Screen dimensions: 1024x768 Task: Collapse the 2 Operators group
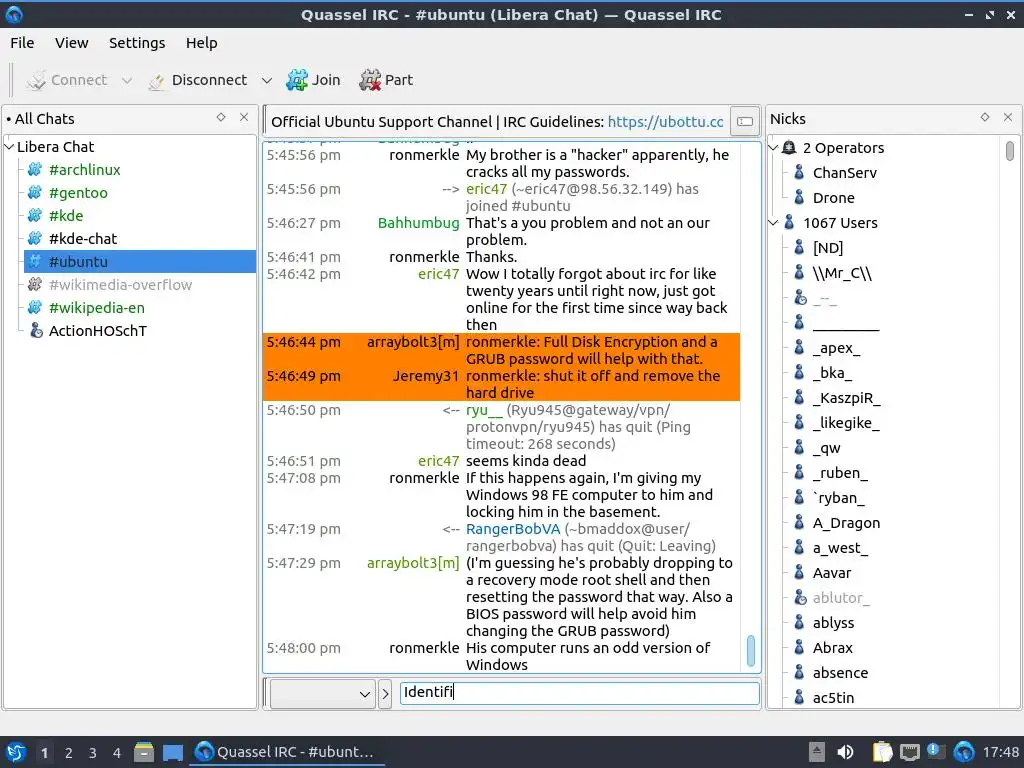point(774,148)
